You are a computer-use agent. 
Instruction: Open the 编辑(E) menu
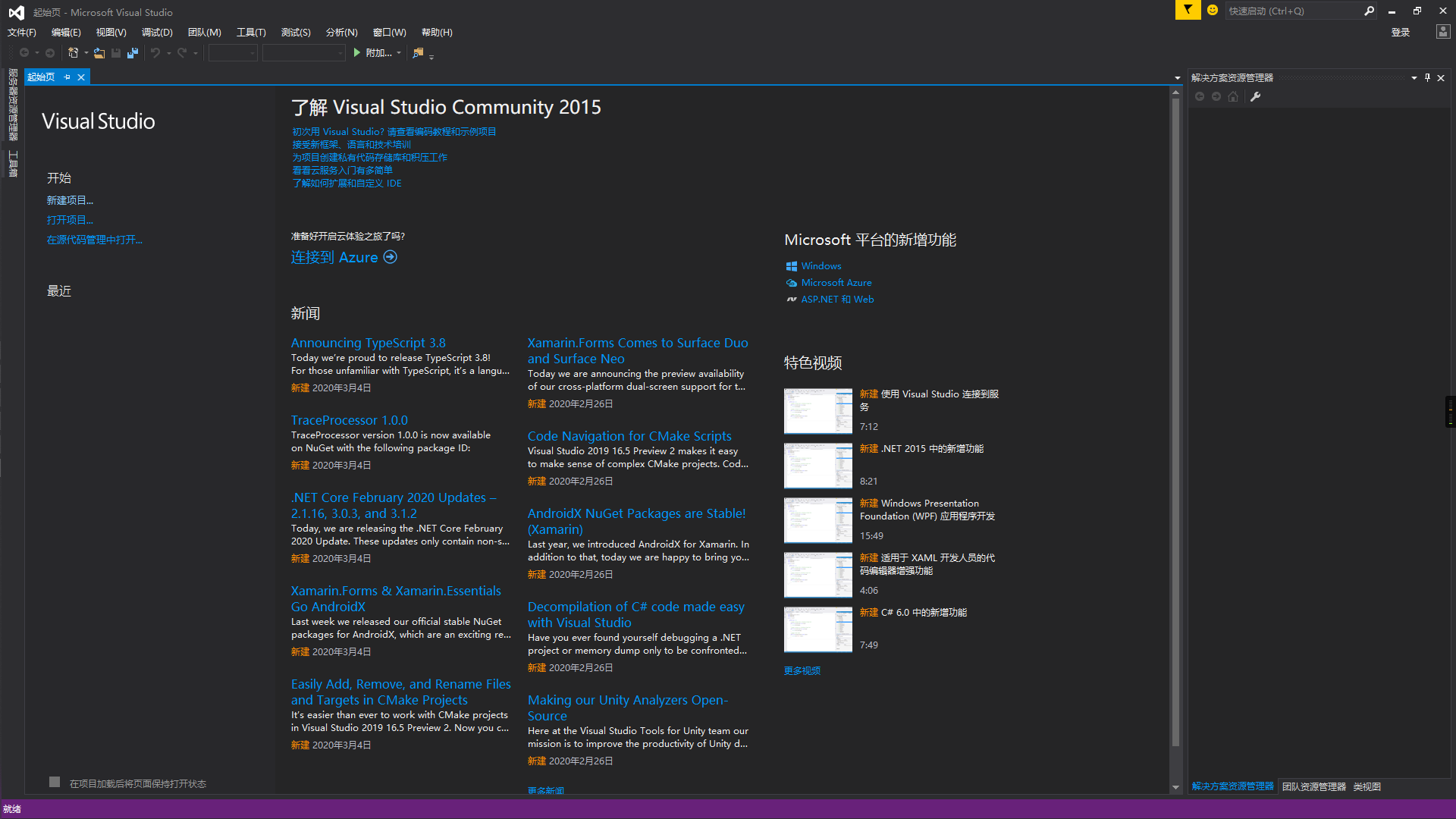click(66, 33)
